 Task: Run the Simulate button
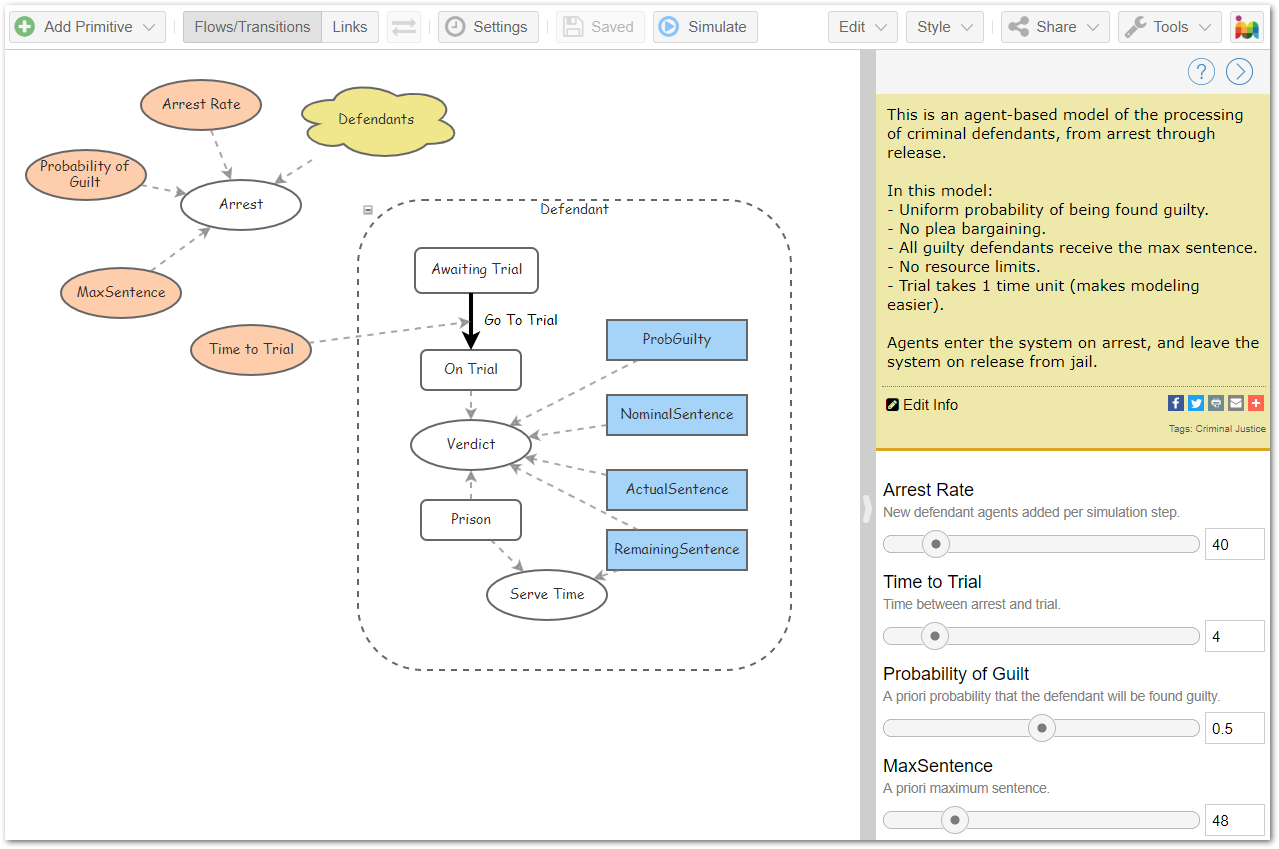point(705,27)
